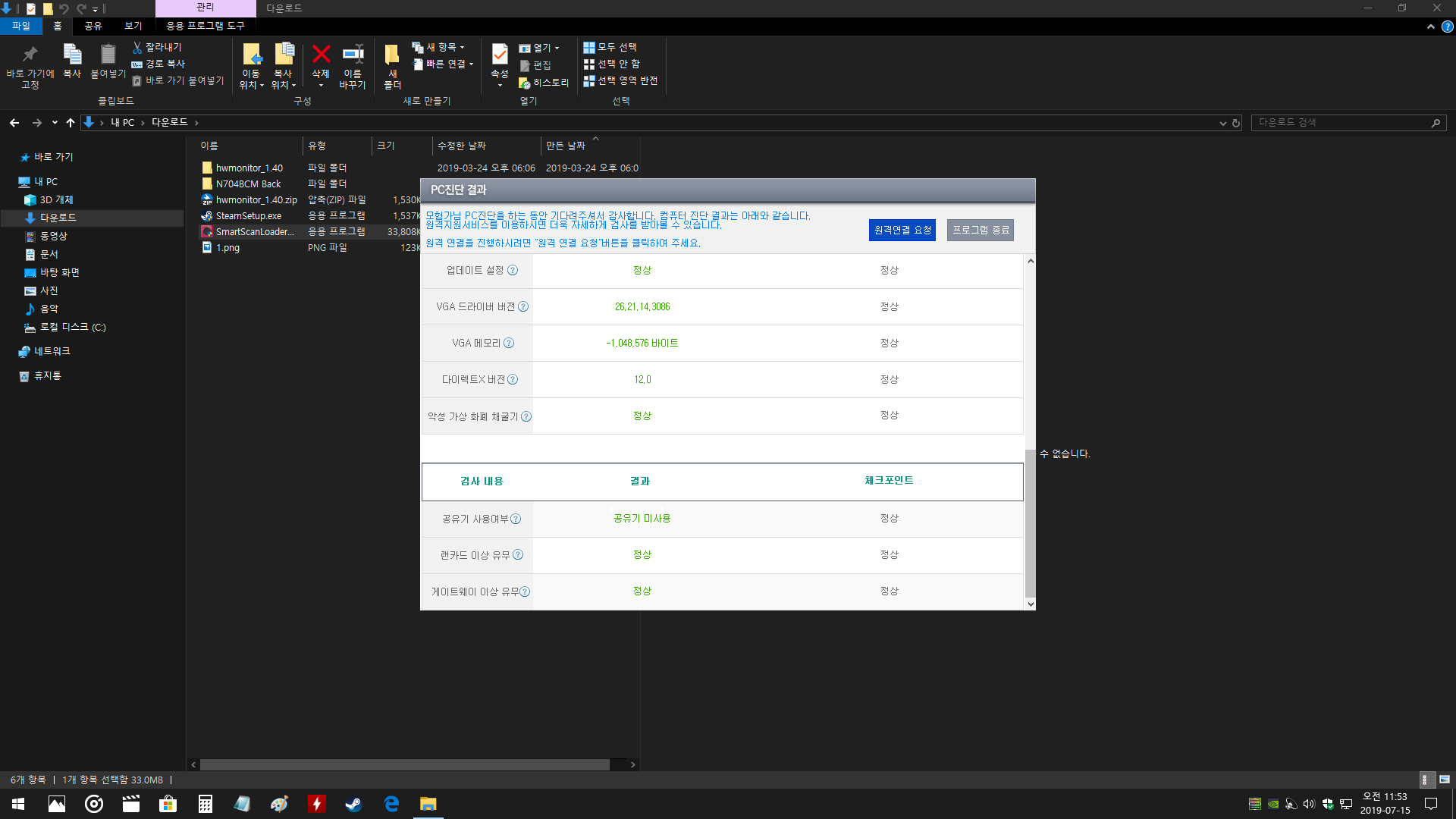Click the Downloads search (다운로드 검색) field
The width and height of the screenshot is (1456, 819).
click(1338, 122)
